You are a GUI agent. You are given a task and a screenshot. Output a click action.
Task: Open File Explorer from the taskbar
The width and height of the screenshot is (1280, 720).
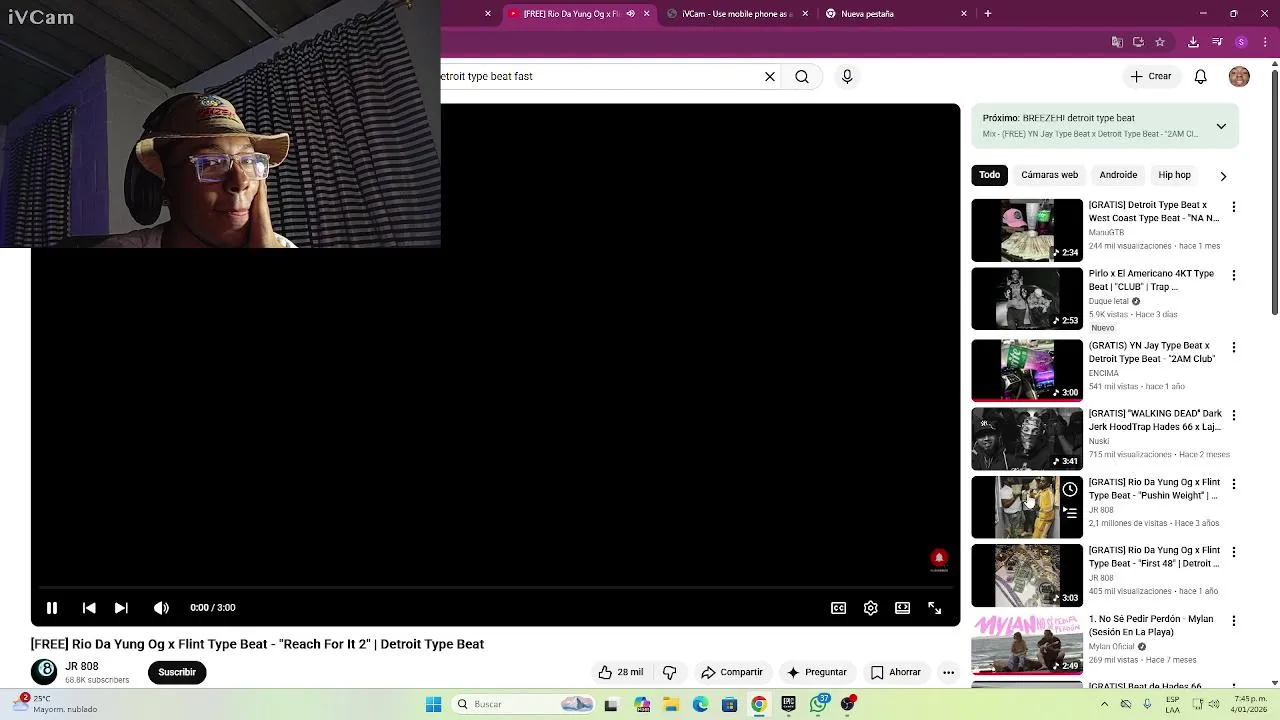pyautogui.click(x=671, y=704)
